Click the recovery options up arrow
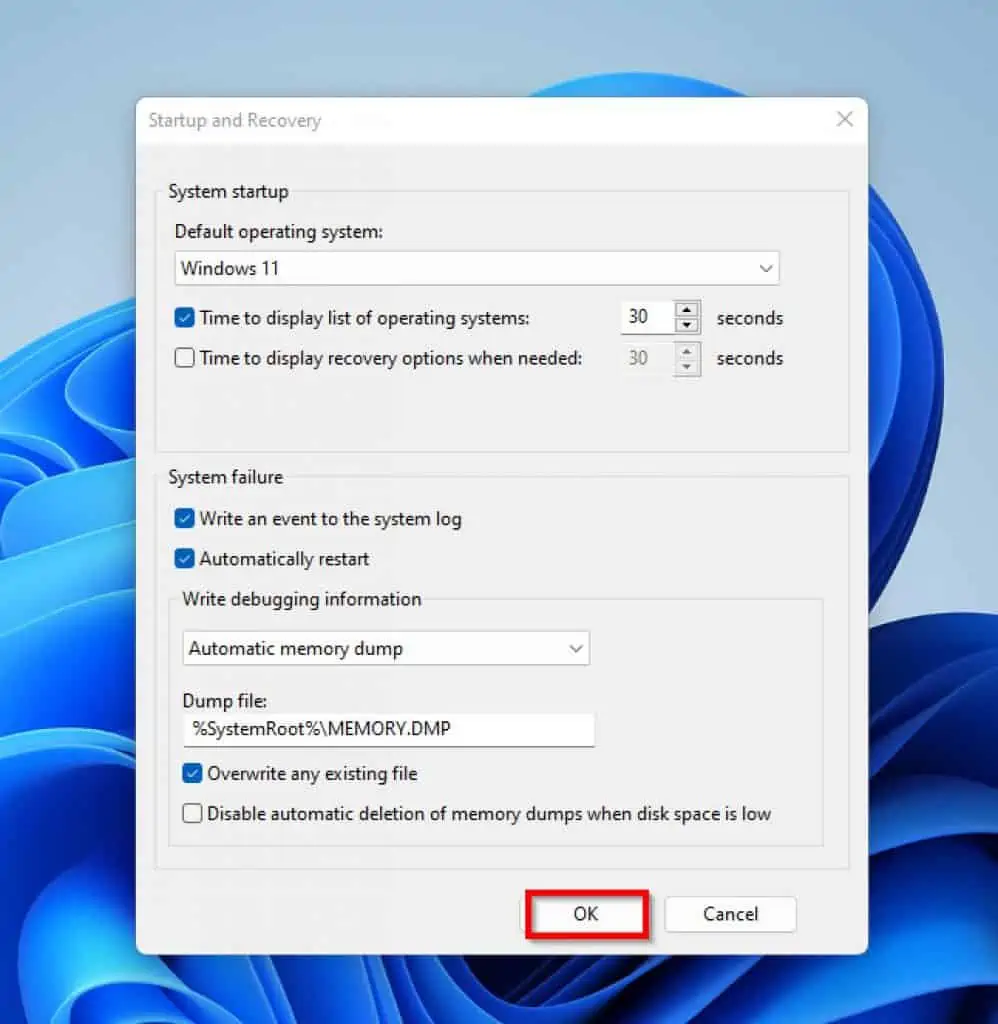 tap(686, 351)
